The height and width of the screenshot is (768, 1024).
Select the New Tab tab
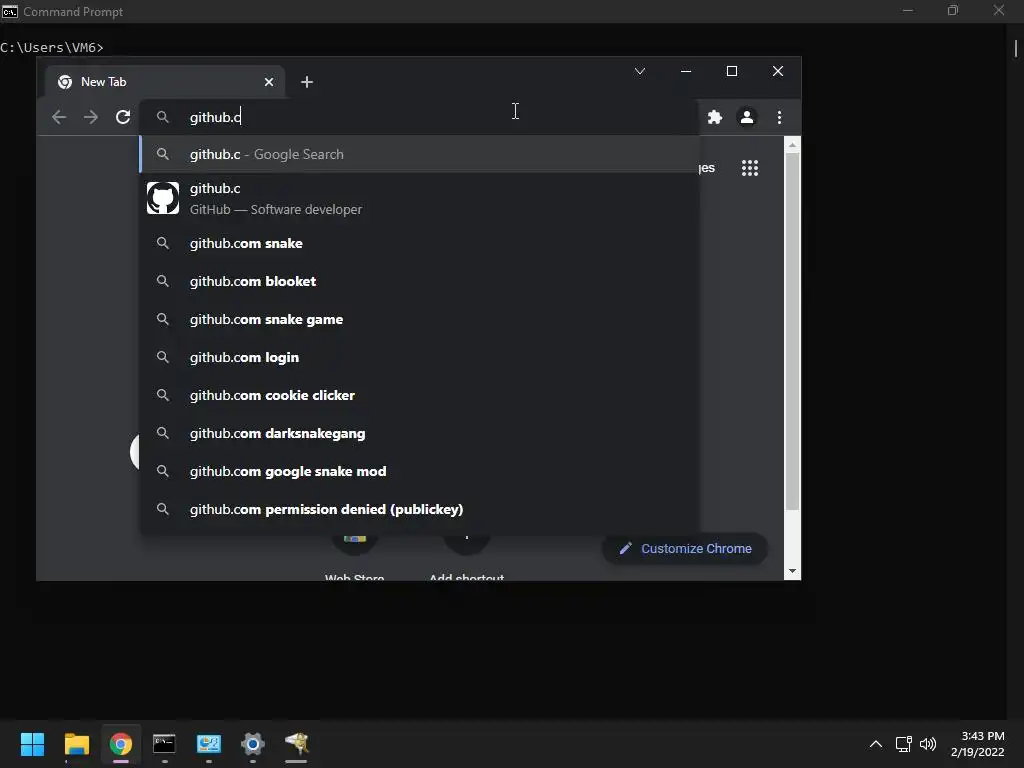tap(165, 82)
